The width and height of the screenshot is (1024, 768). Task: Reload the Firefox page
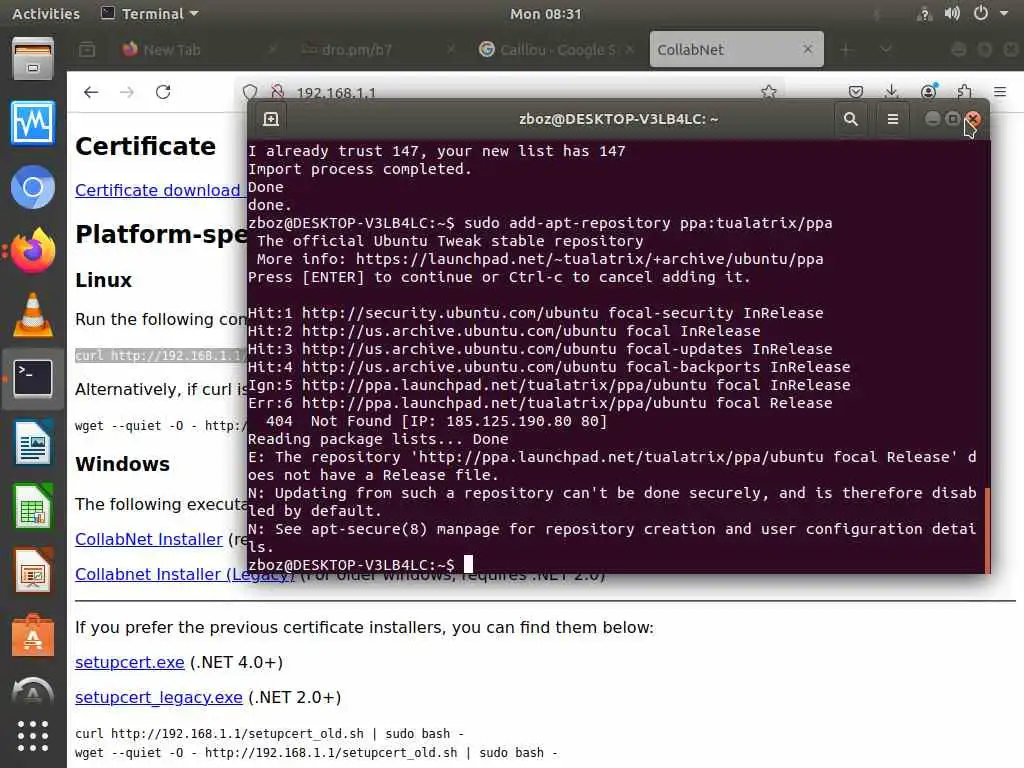(x=163, y=92)
